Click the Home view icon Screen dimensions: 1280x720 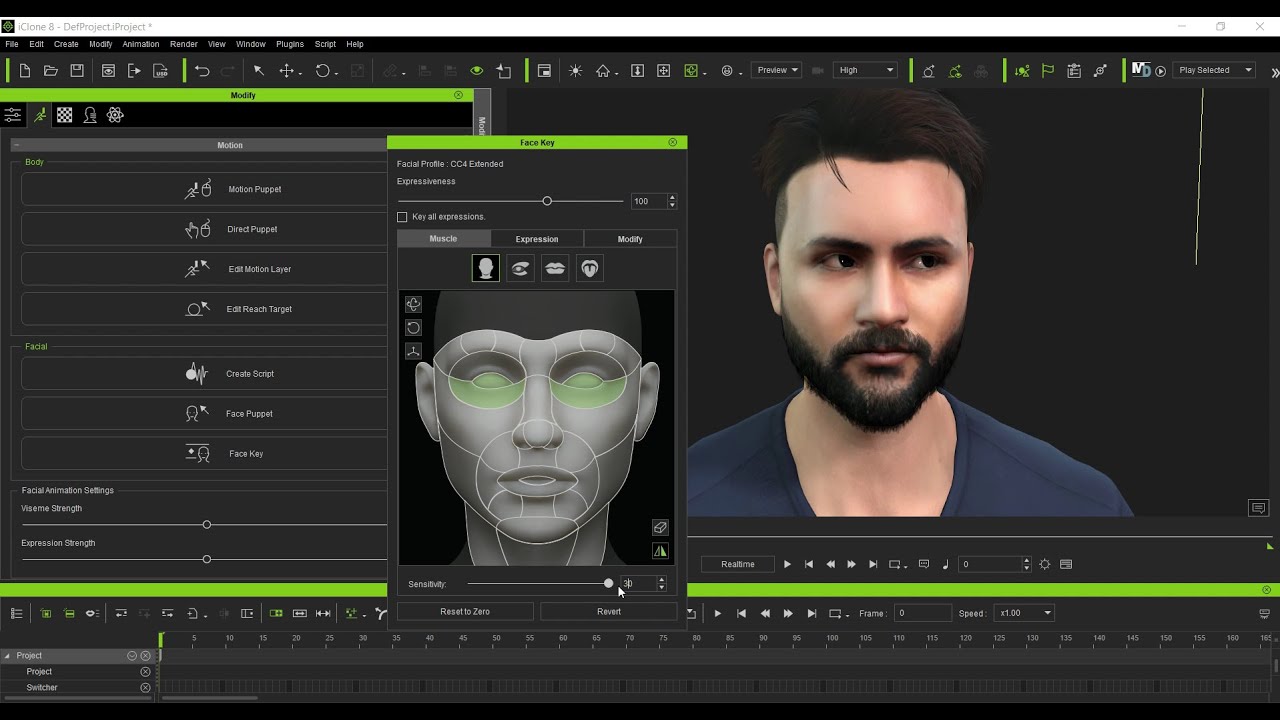click(x=603, y=70)
